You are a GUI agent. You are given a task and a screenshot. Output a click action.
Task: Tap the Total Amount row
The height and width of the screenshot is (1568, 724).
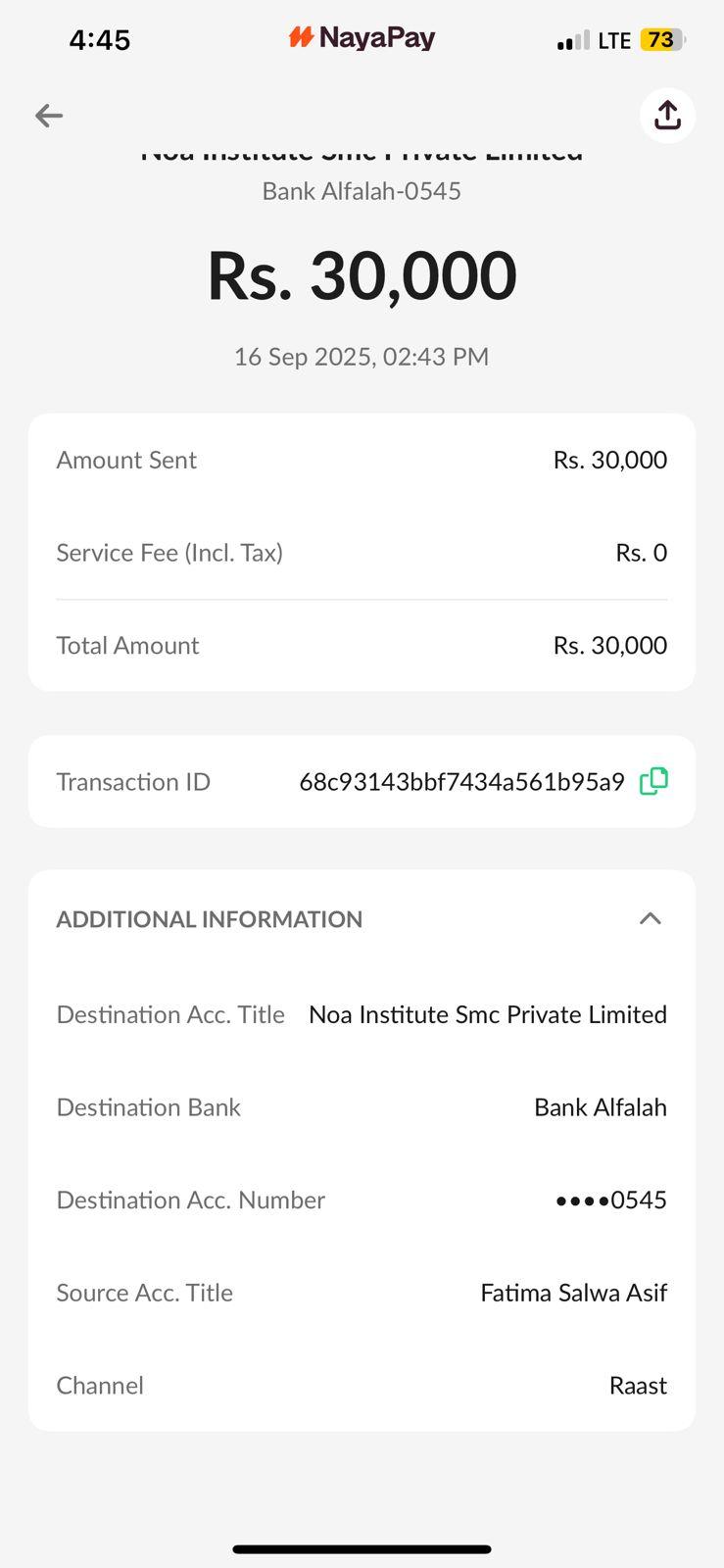pos(362,645)
